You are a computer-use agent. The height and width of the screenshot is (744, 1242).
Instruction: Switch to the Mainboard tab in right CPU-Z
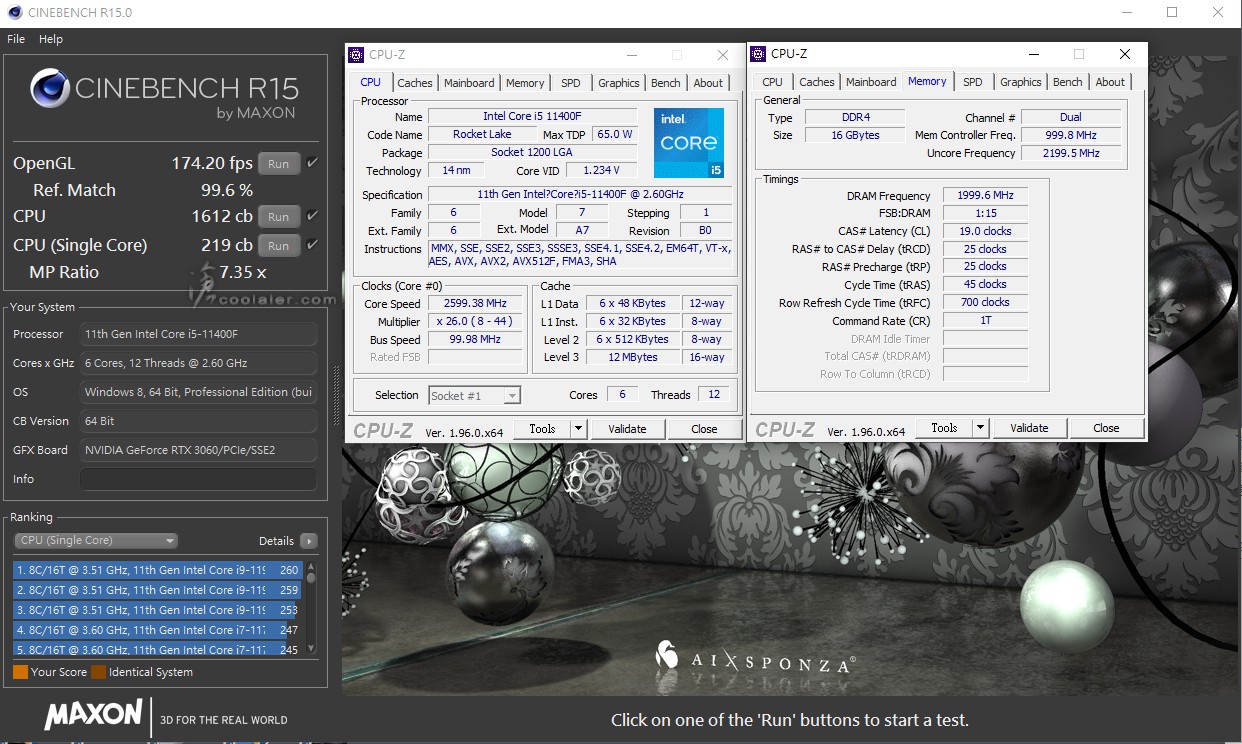[871, 82]
